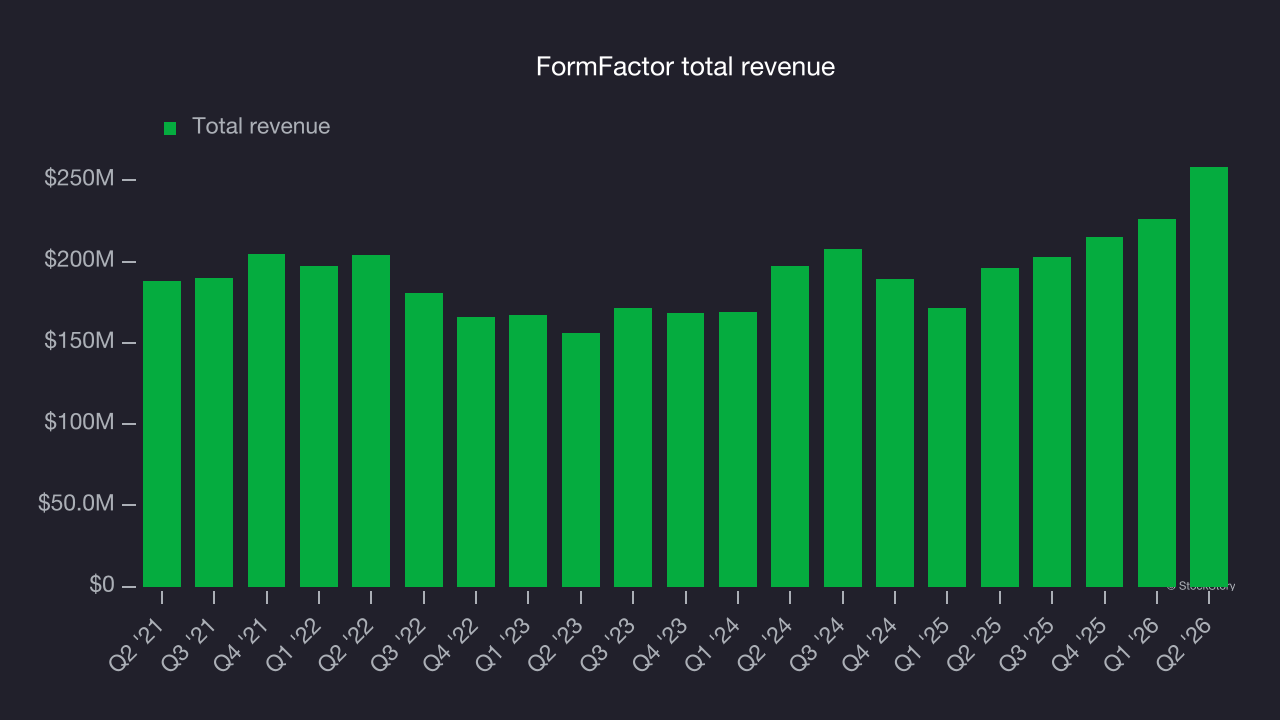This screenshot has width=1280, height=720.
Task: Select the Q2 '22 revenue bar
Action: pyautogui.click(x=371, y=421)
